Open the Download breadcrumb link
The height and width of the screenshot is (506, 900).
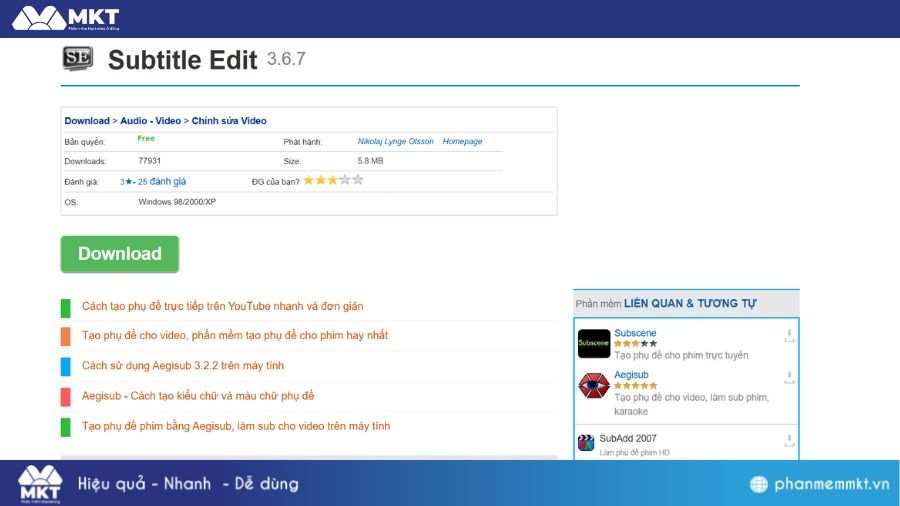[87, 120]
